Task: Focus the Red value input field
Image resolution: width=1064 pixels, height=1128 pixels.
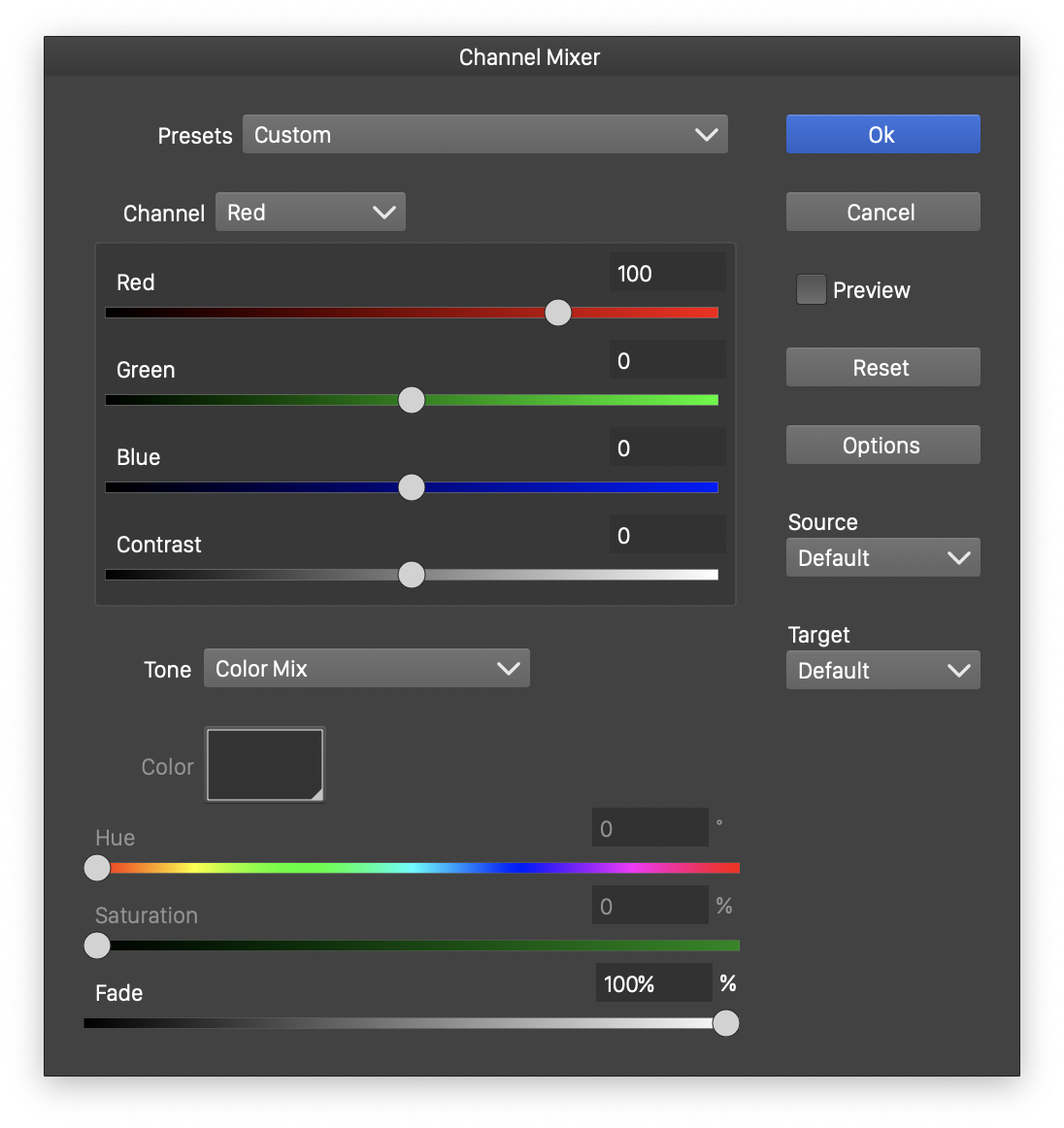Action: coord(667,273)
